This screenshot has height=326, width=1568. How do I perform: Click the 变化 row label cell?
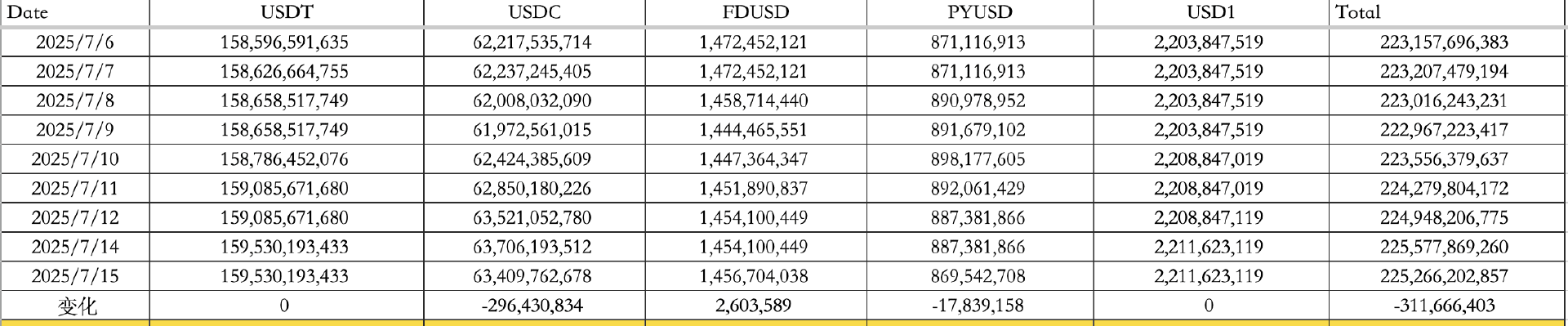75,306
